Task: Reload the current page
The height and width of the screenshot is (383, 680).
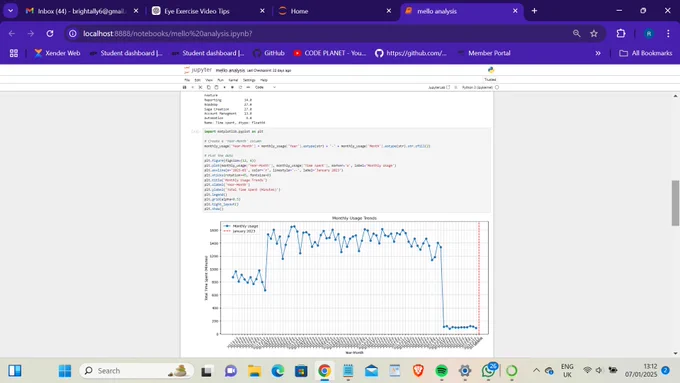Action: point(50,33)
